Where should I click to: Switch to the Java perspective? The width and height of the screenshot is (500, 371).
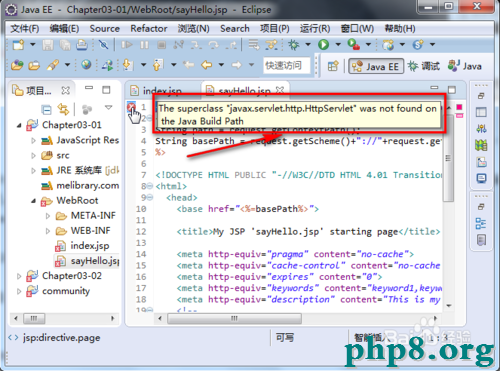pyautogui.click(x=465, y=66)
